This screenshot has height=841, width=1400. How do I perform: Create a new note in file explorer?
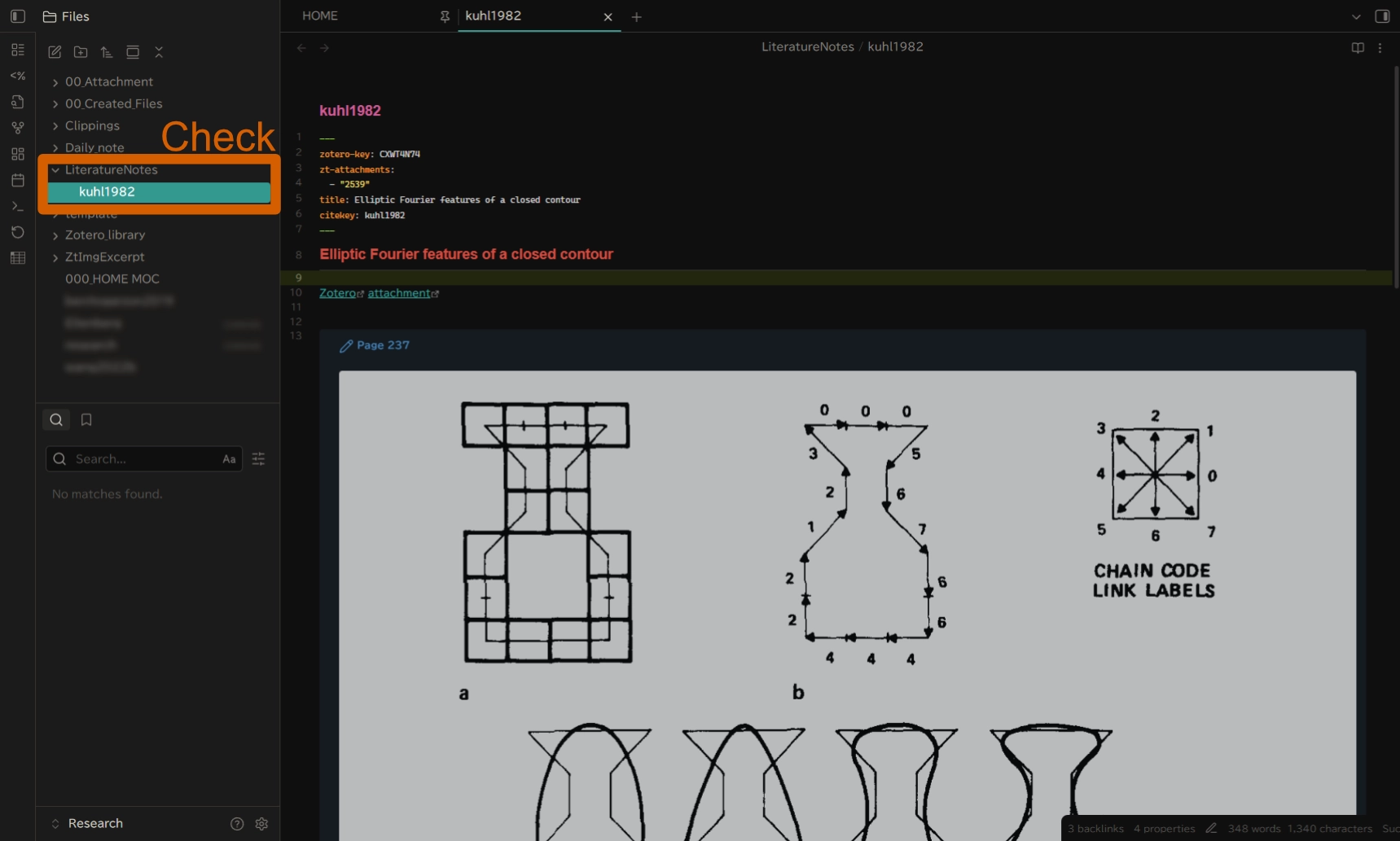(55, 52)
